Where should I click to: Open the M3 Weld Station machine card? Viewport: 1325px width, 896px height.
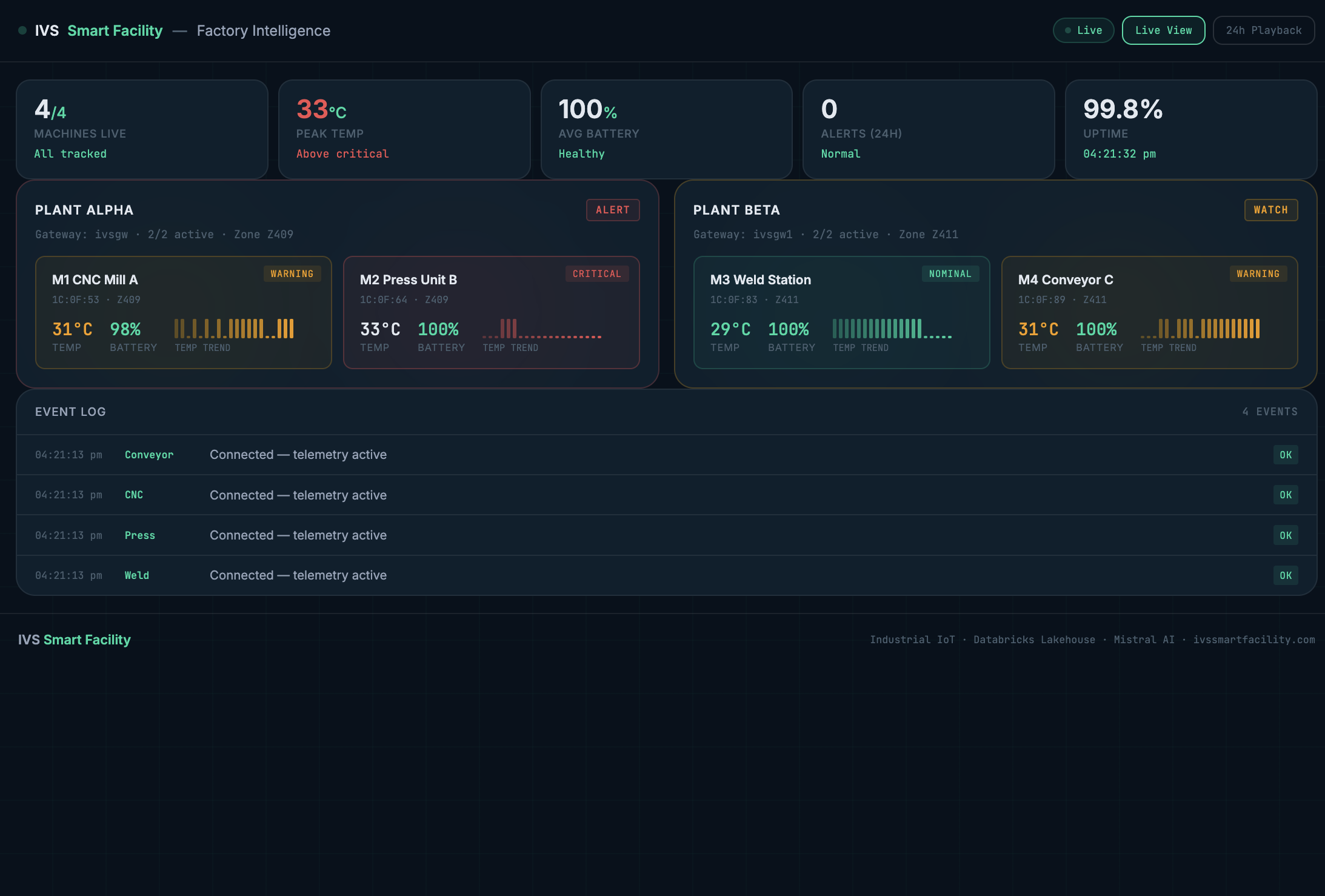pyautogui.click(x=842, y=312)
